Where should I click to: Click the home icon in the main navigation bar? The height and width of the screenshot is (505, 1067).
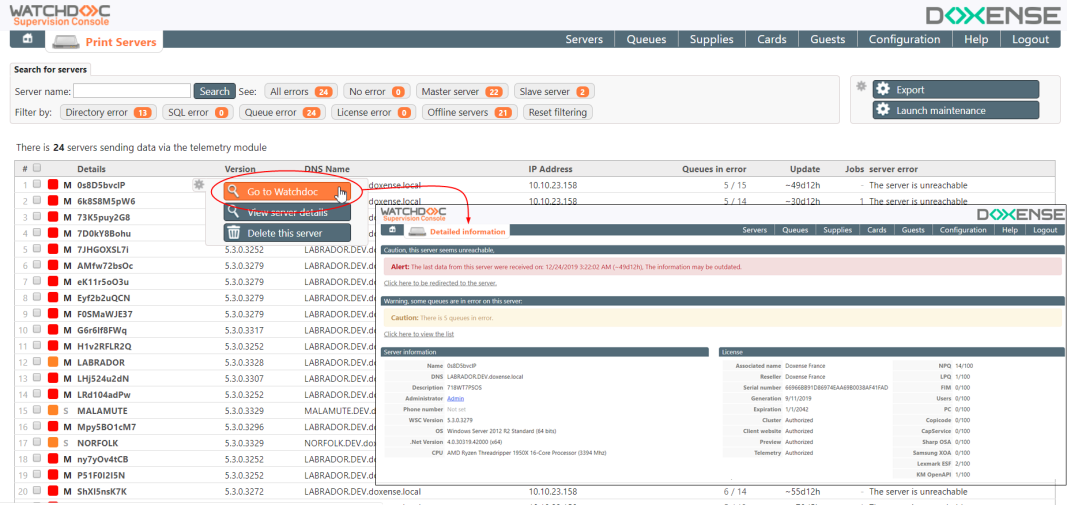pos(28,39)
